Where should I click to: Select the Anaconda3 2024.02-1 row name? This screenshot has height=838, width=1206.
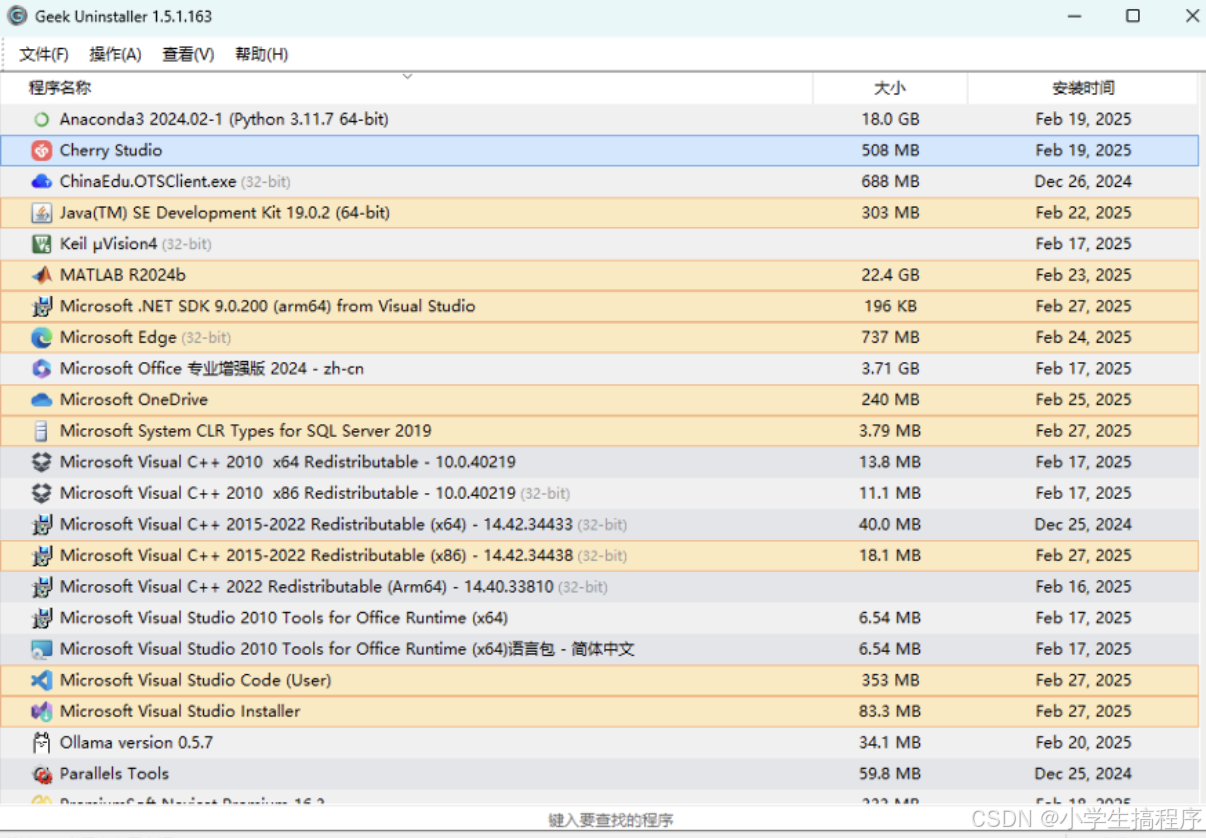(x=224, y=119)
